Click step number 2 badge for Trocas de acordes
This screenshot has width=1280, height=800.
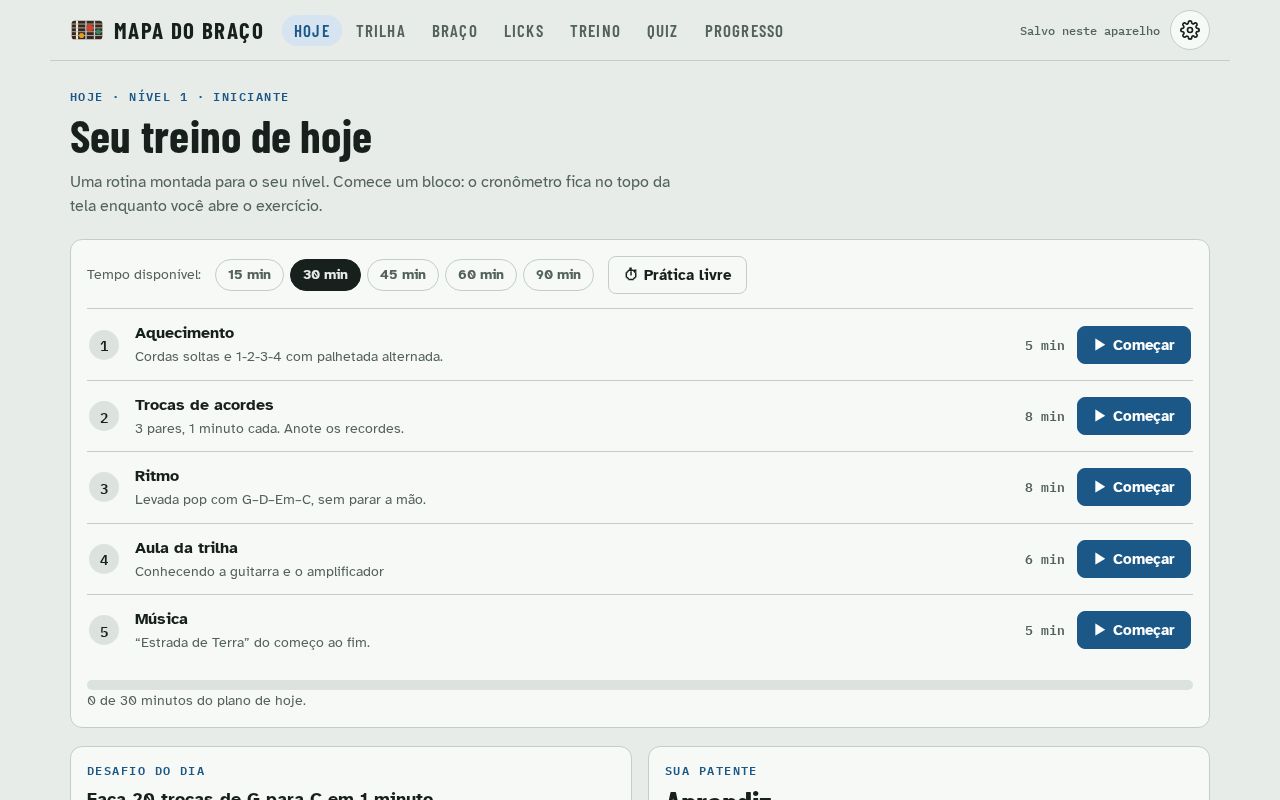pos(104,417)
